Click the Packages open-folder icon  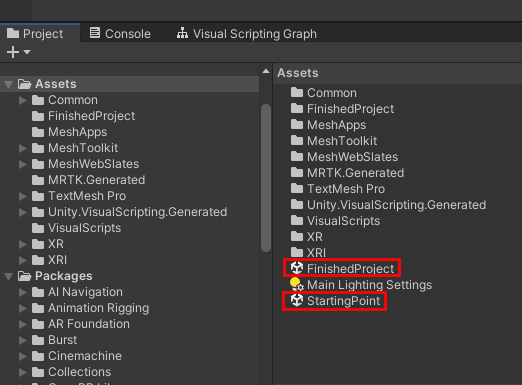(x=24, y=276)
